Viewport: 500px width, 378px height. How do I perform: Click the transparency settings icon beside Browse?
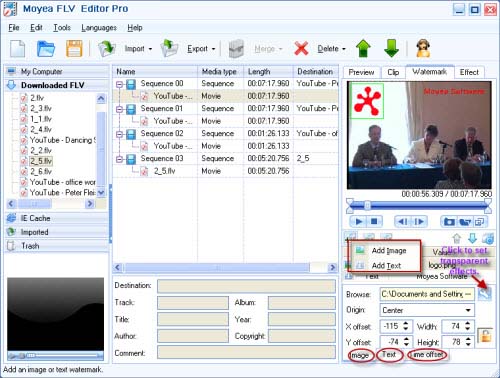tap(484, 294)
